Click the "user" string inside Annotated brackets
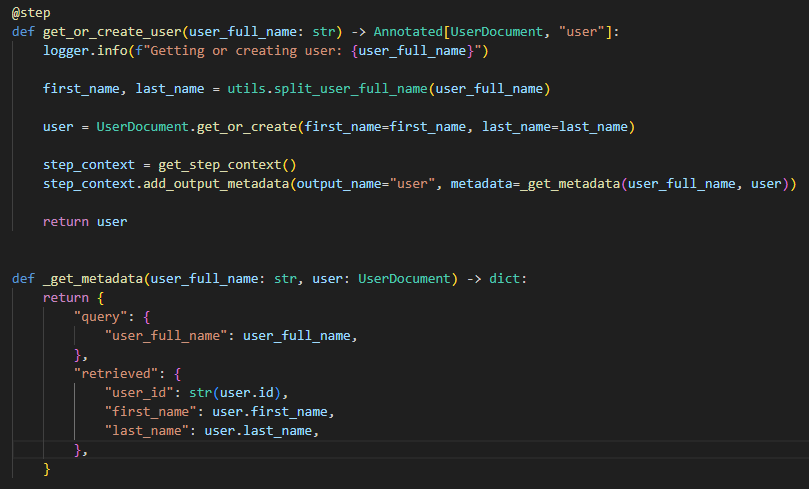The image size is (809, 489). (x=582, y=32)
